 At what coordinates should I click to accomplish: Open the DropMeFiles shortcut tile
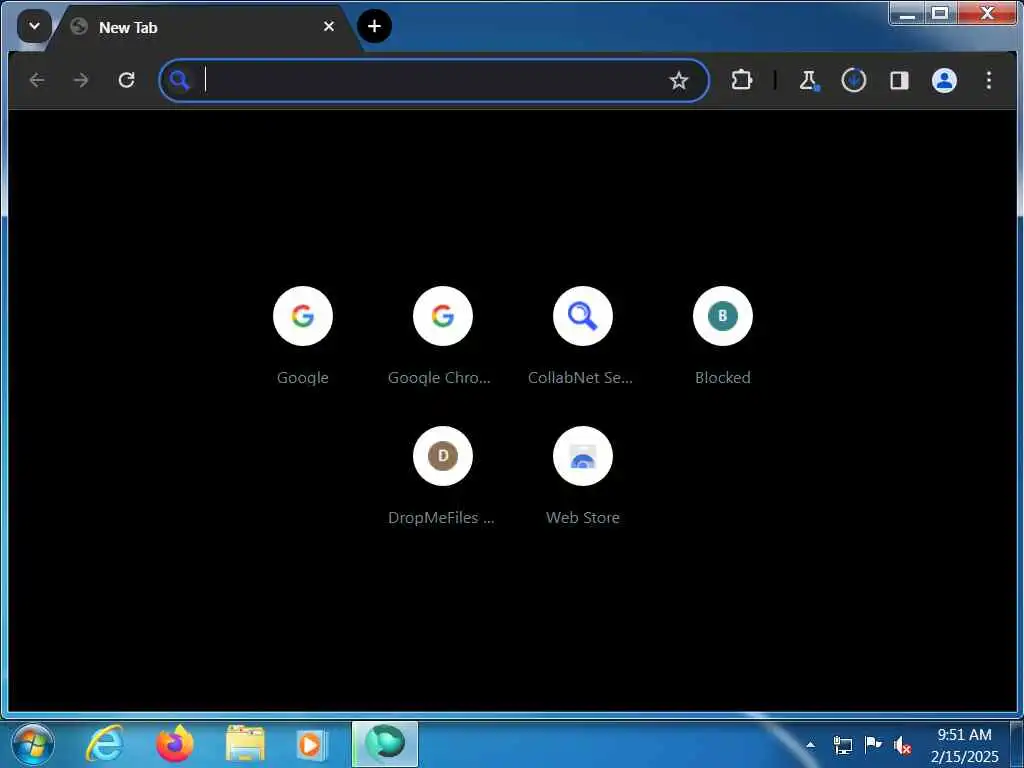(443, 475)
